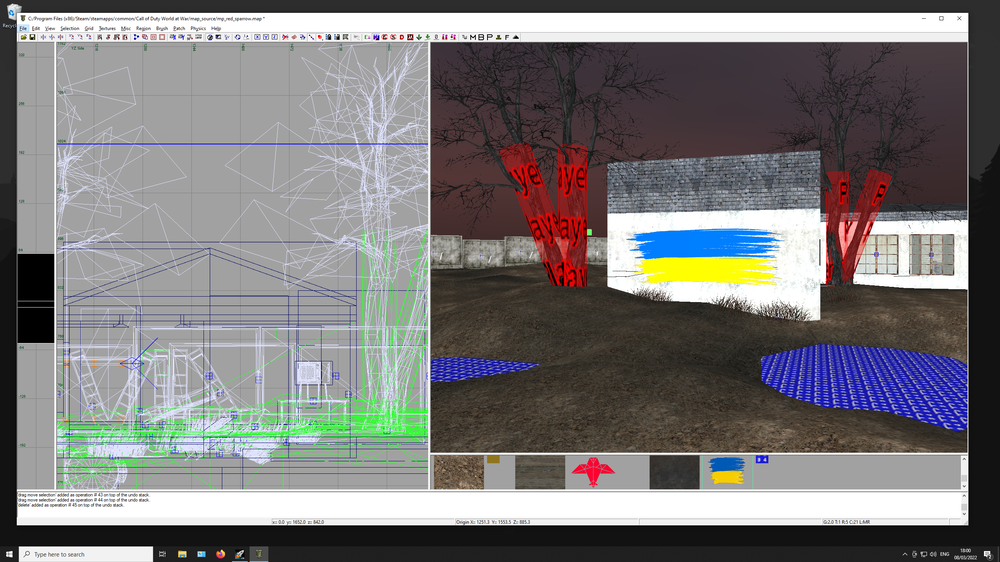This screenshot has height=562, width=1000.
Task: Click the red blob toolbar icon
Action: (320, 37)
